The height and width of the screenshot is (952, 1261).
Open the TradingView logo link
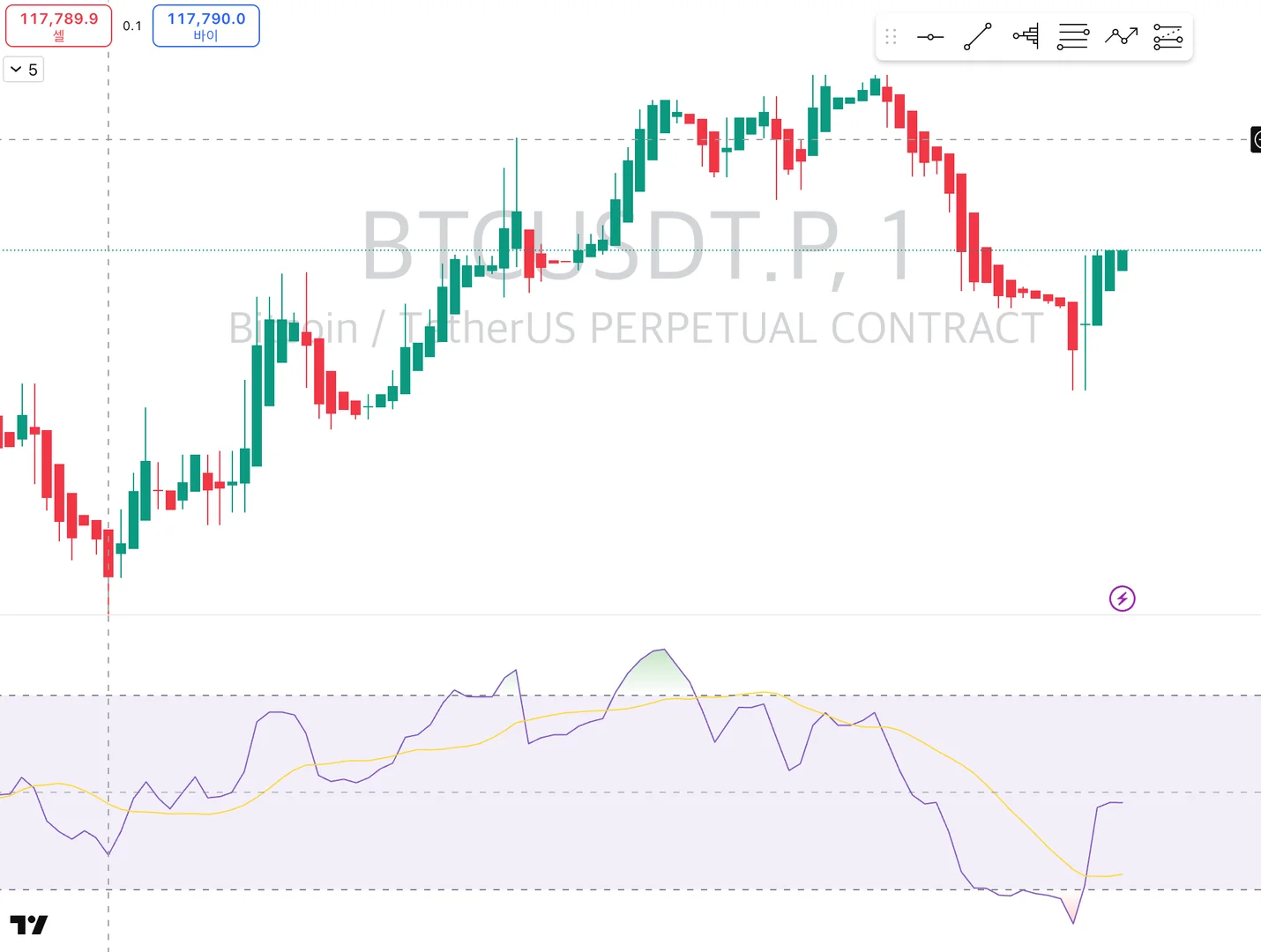[29, 925]
